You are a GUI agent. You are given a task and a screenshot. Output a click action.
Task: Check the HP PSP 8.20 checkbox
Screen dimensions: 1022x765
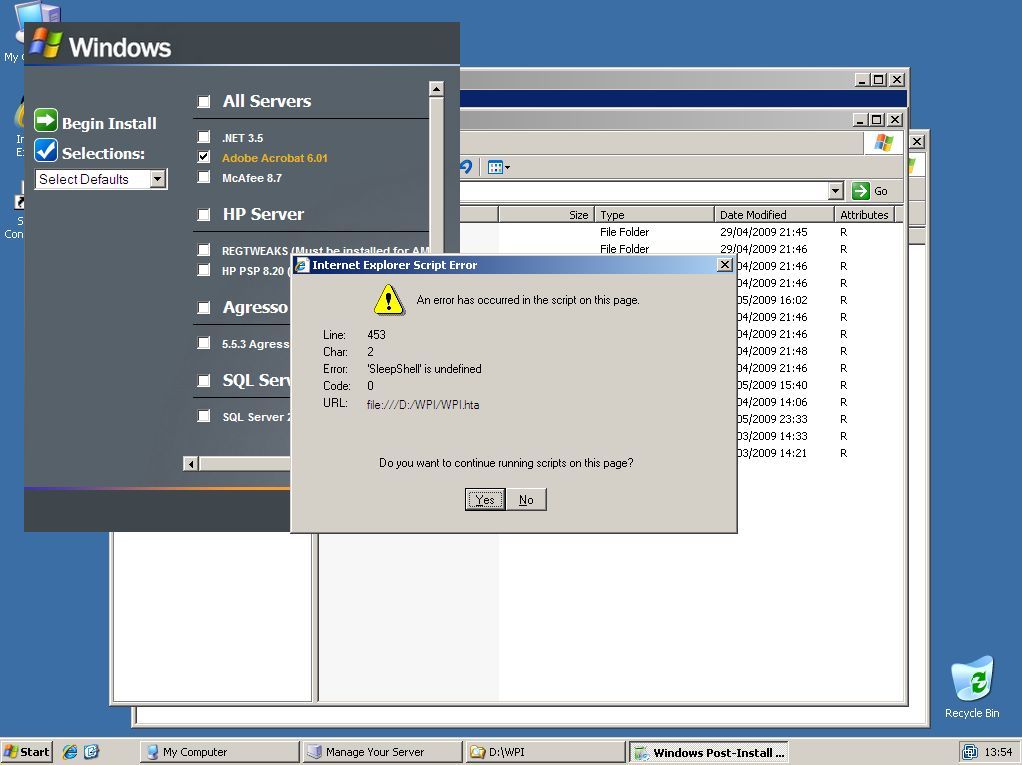click(x=204, y=270)
